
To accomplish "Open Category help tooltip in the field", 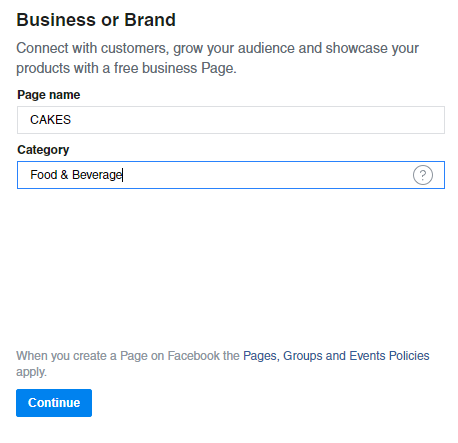I will tap(423, 175).
